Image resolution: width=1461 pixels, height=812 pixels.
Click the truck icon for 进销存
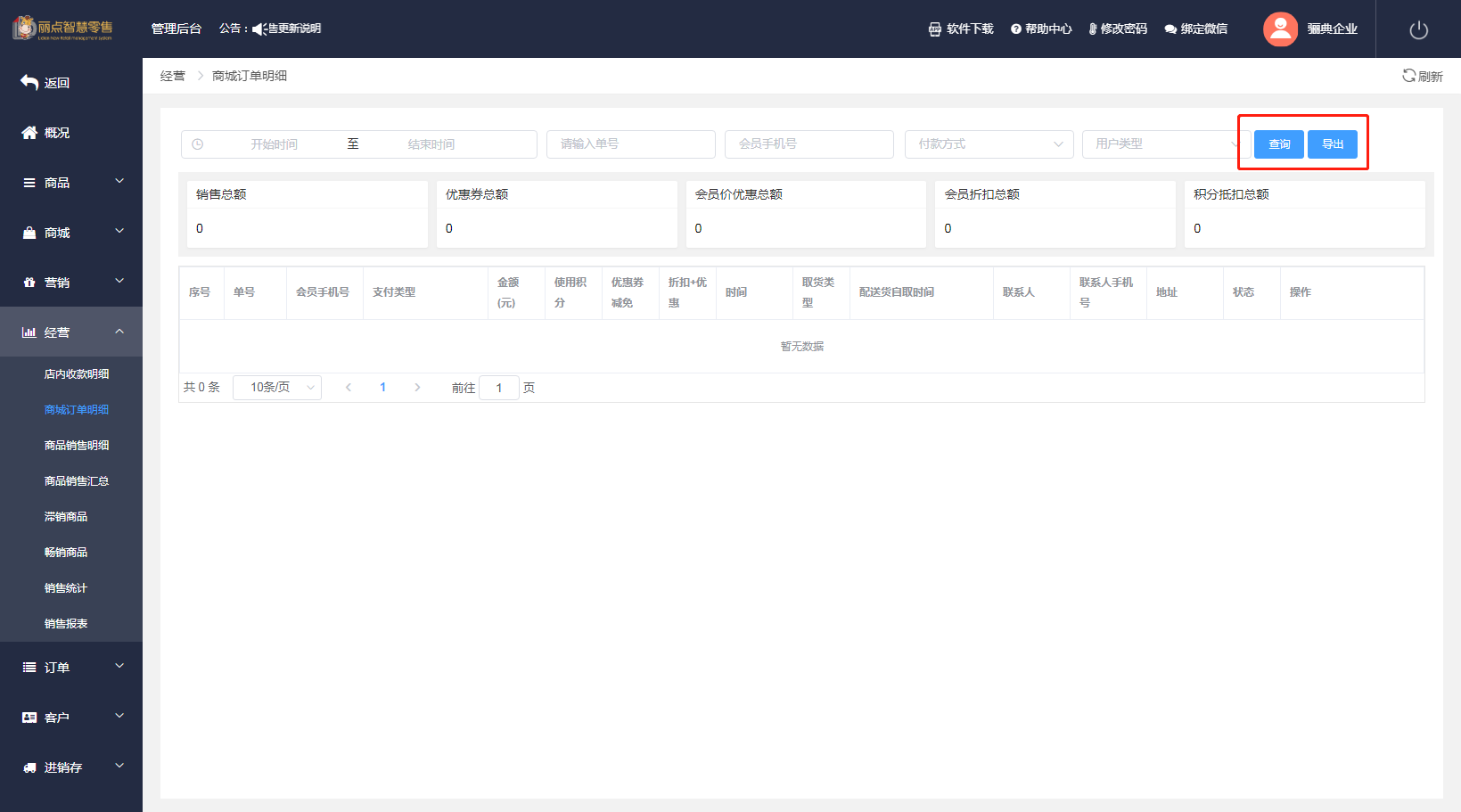tap(29, 767)
